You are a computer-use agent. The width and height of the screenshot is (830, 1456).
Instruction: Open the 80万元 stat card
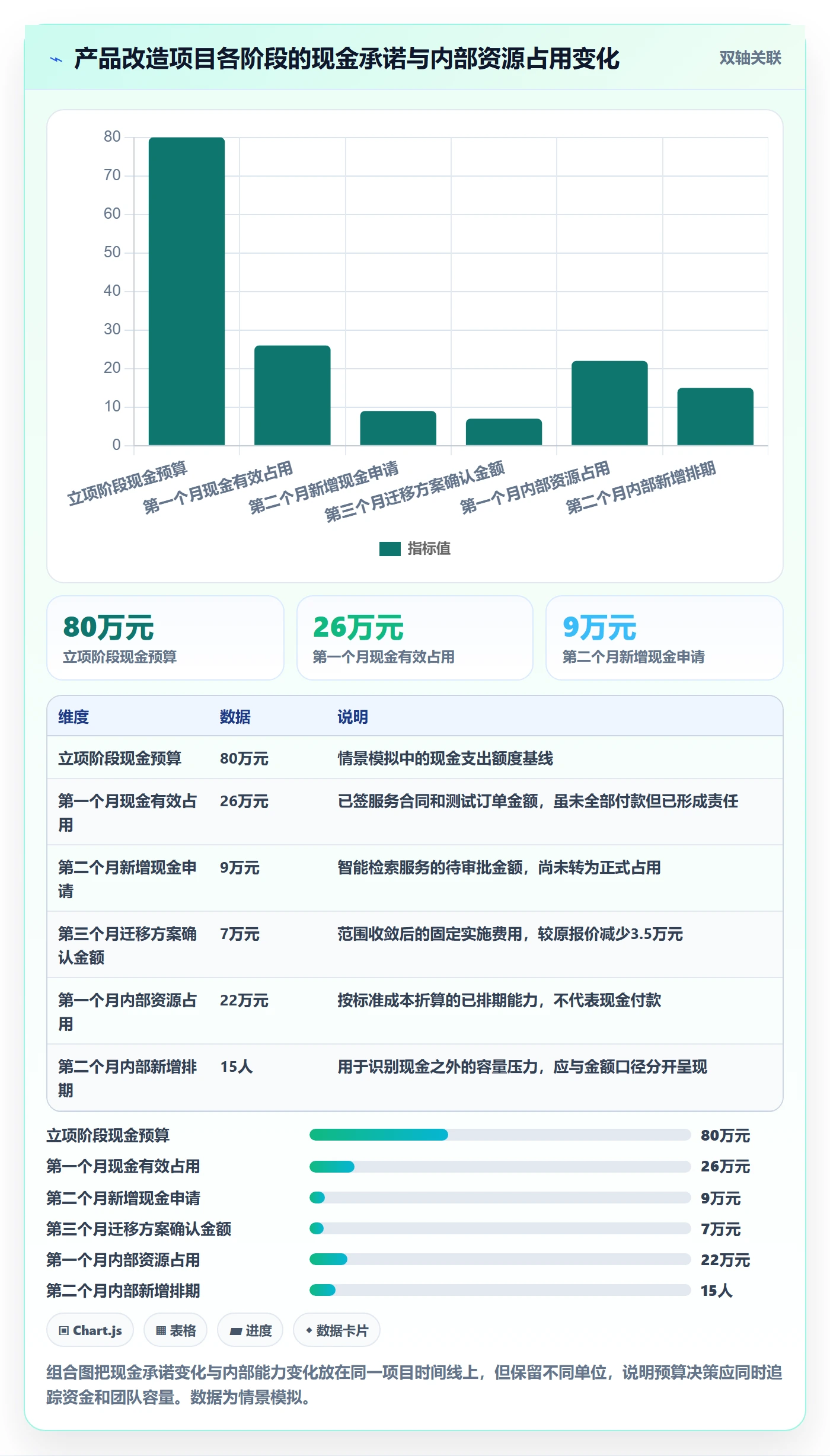coord(165,638)
